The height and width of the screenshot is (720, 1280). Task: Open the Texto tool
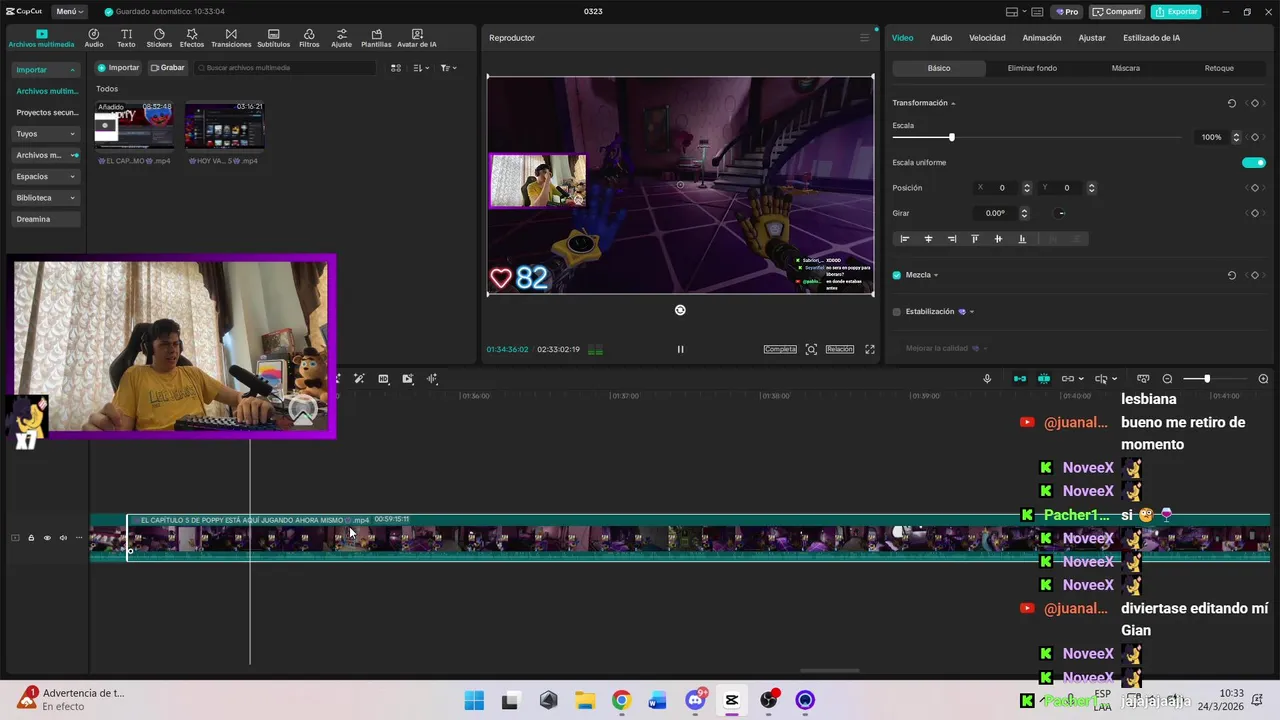(126, 38)
